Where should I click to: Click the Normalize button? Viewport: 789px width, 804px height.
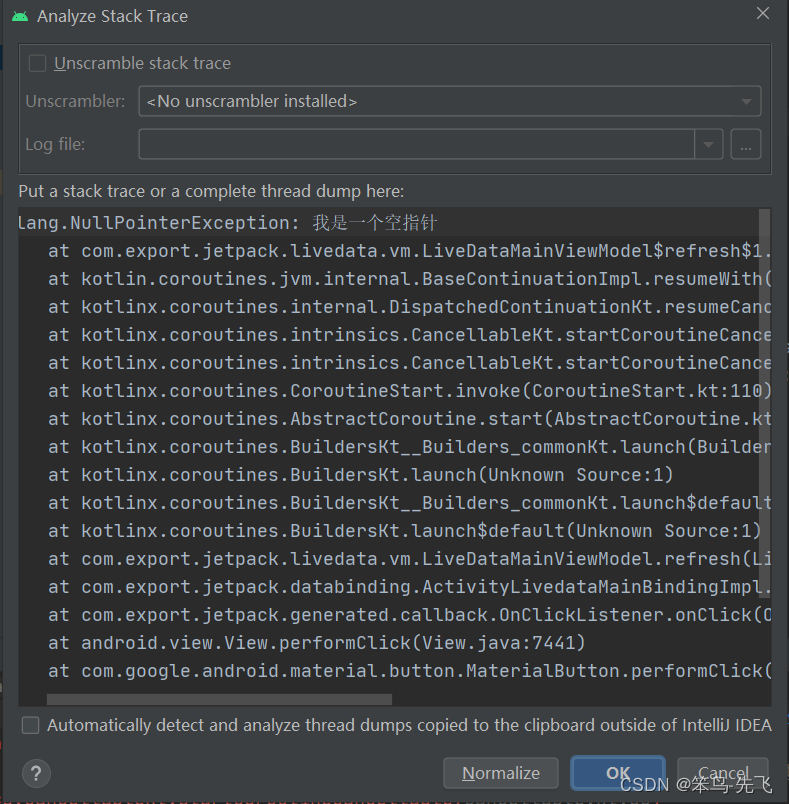[x=500, y=773]
